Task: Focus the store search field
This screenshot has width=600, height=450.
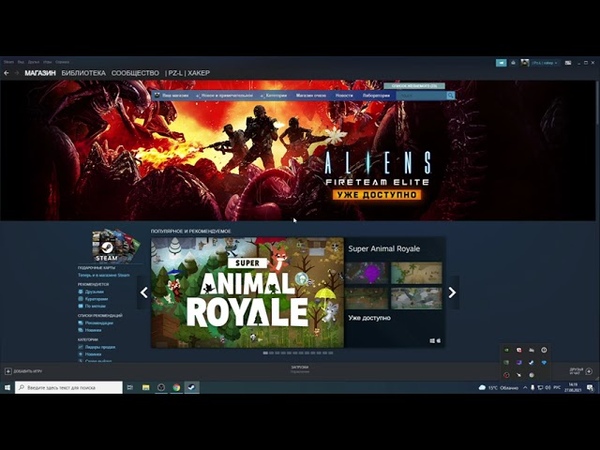Action: point(421,95)
